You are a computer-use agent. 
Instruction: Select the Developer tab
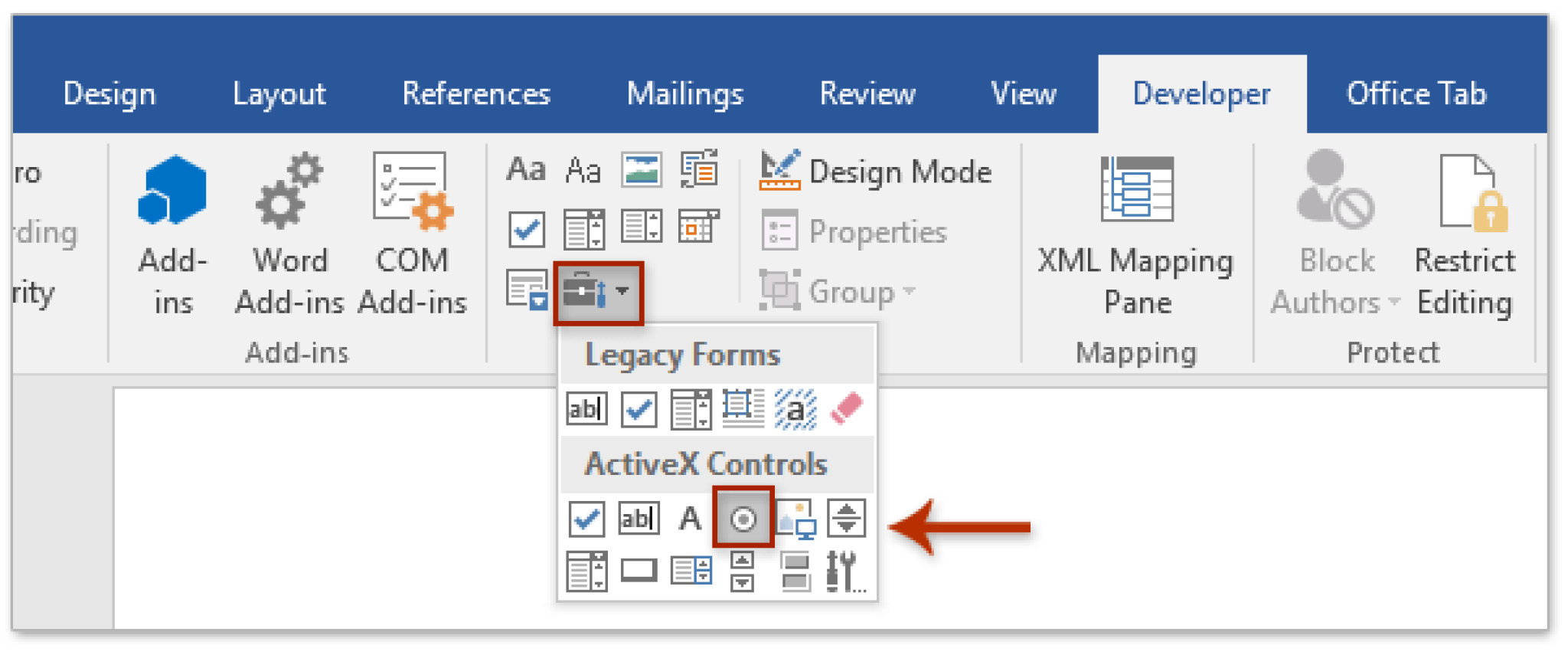(1202, 94)
